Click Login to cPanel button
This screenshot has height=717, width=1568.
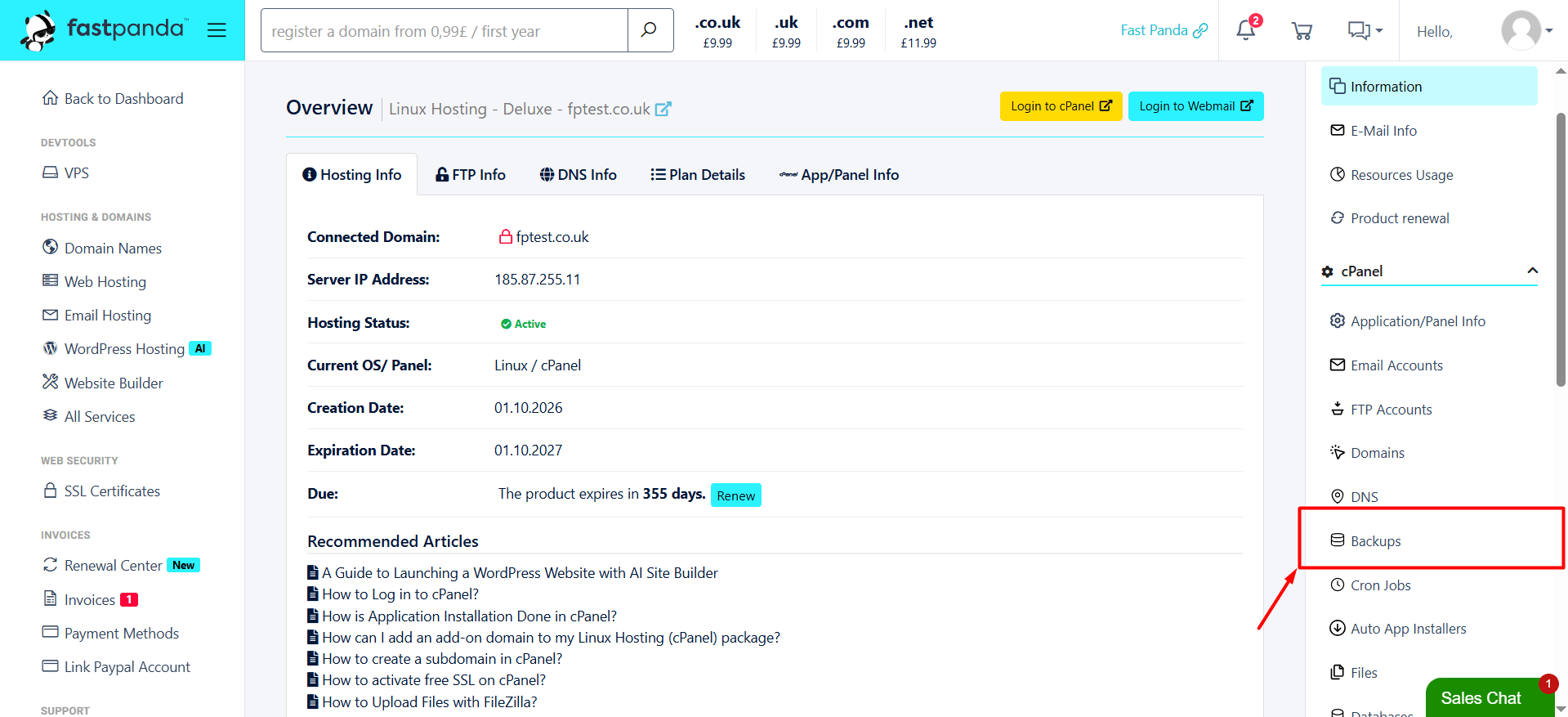1061,106
